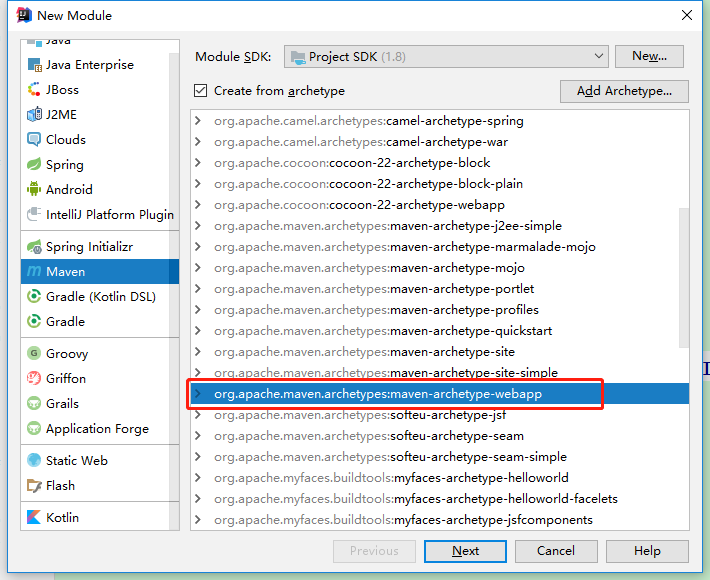This screenshot has width=710, height=580.
Task: Click the Gradle icon
Action: pos(34,321)
